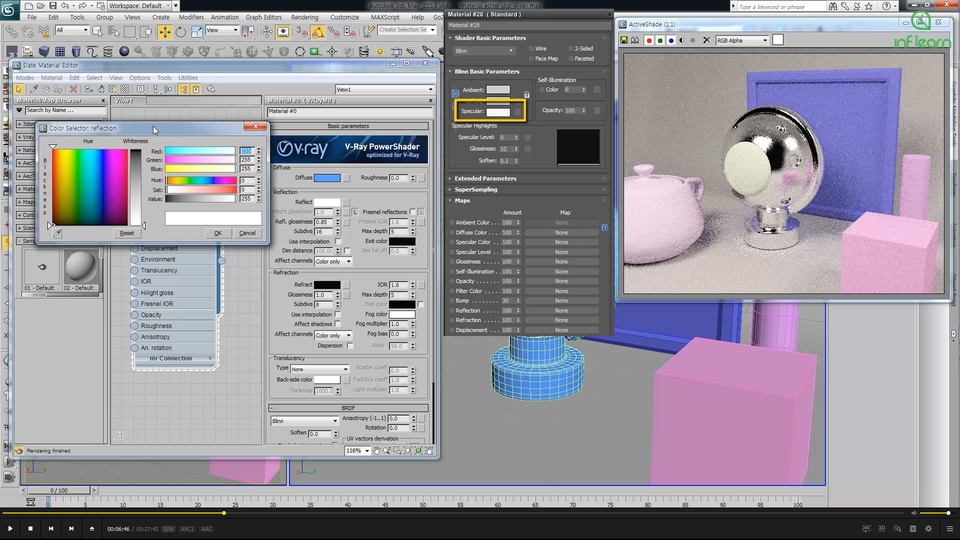Open the RGB Alpha channel dropdown
The height and width of the screenshot is (540, 960).
(741, 40)
